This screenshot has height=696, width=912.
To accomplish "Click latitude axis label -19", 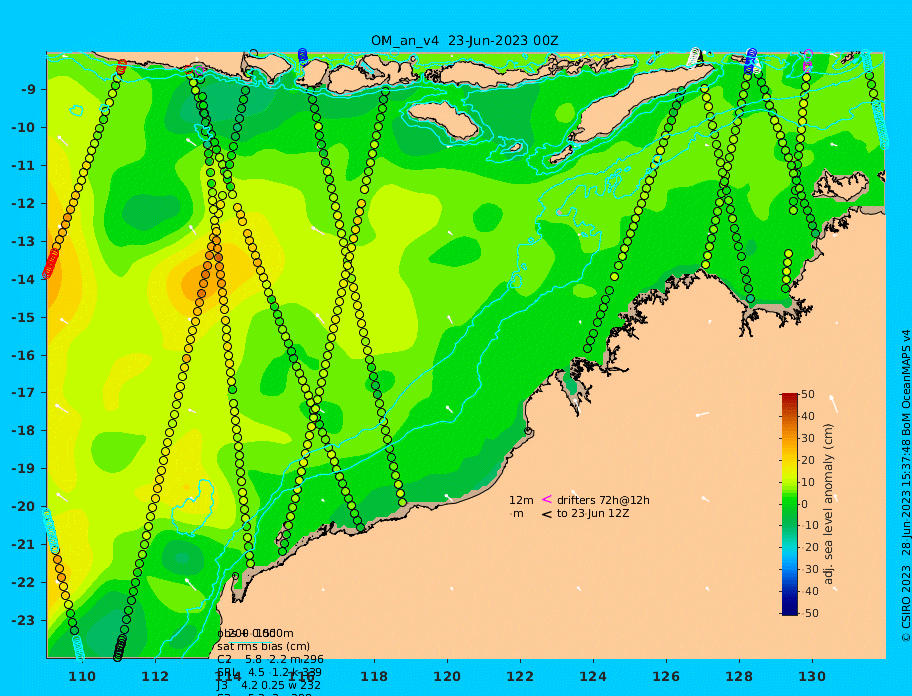I will (x=24, y=469).
